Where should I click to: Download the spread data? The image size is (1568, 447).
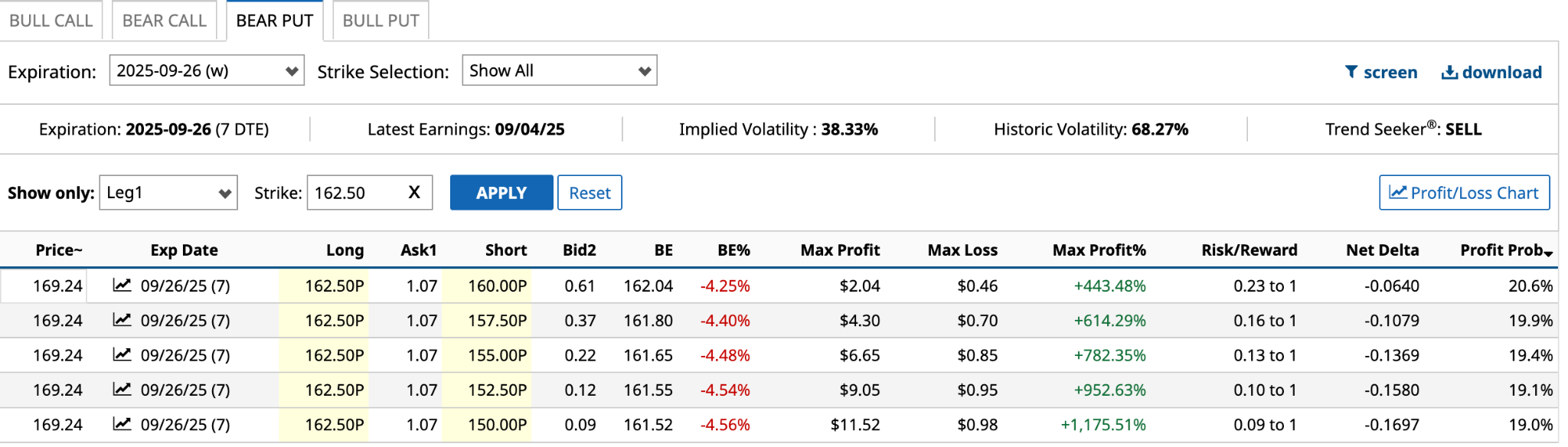1491,72
